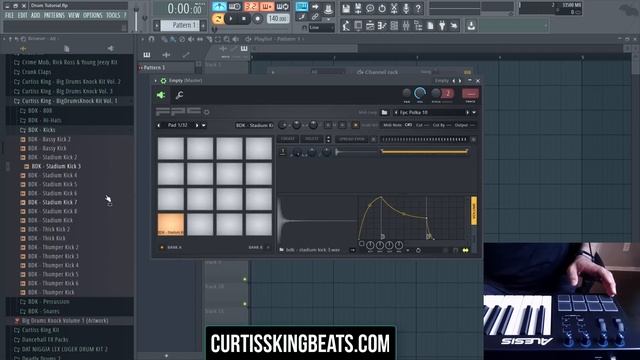Image resolution: width=640 pixels, height=360 pixels.
Task: Open the dropdown arrow next to Pad 1/32
Action: (x=204, y=125)
